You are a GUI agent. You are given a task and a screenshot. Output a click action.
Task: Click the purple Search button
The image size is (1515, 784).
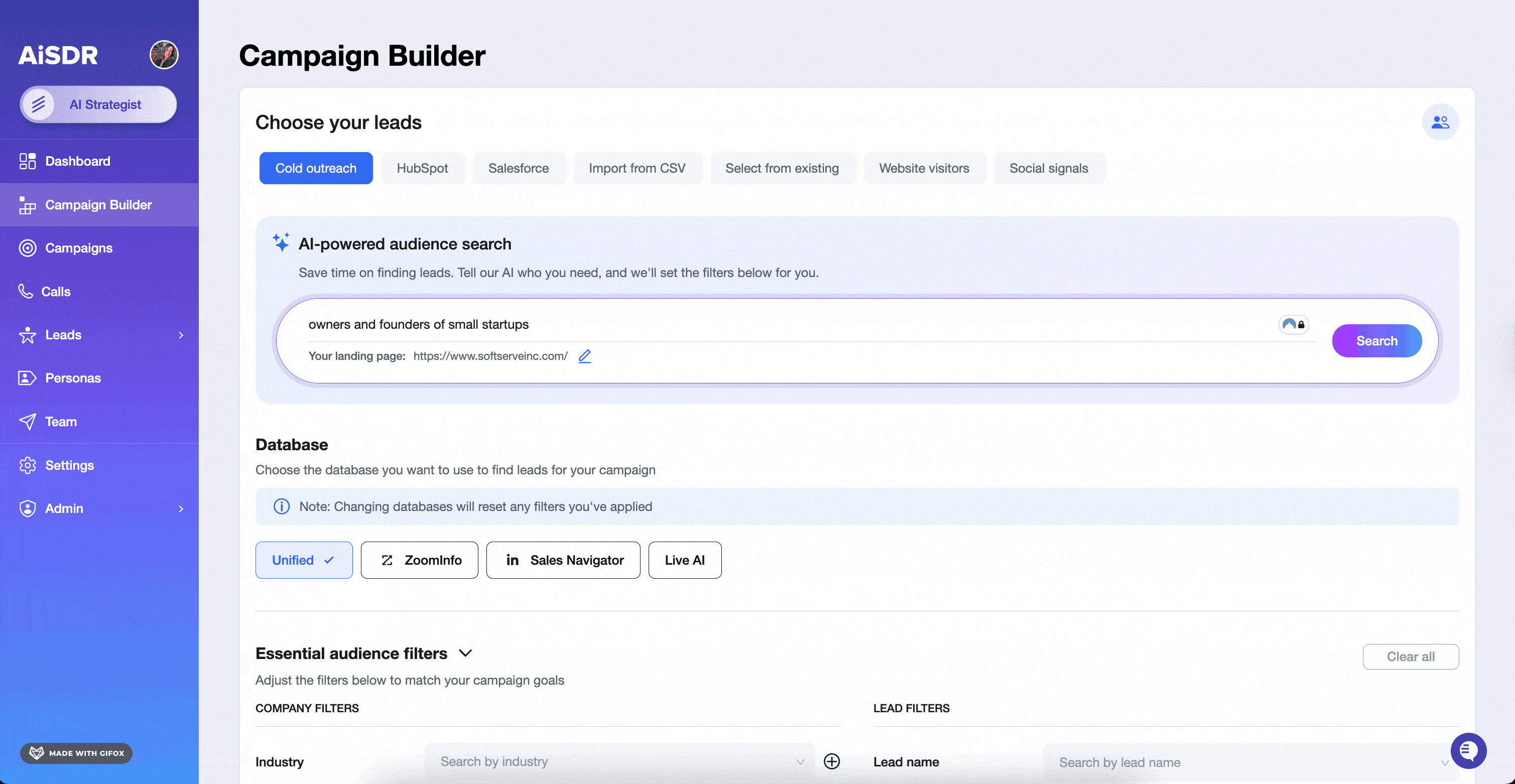coord(1376,340)
